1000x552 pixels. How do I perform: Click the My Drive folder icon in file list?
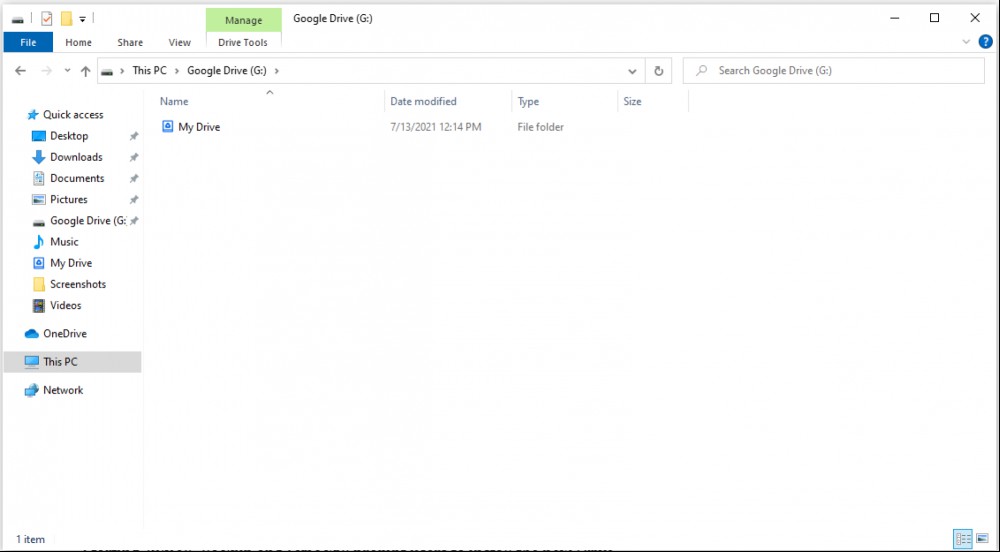pyautogui.click(x=168, y=126)
